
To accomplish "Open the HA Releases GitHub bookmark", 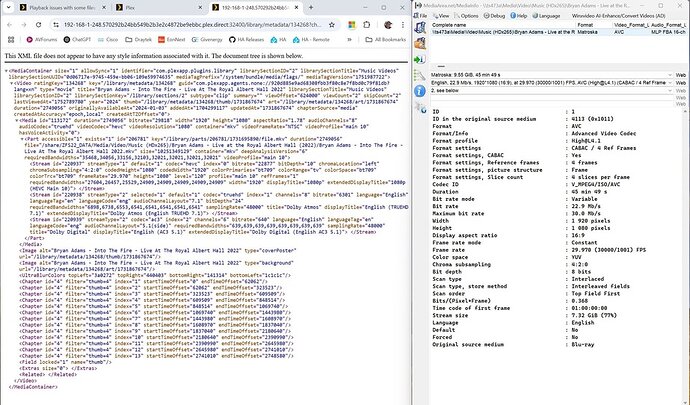I will [x=246, y=40].
